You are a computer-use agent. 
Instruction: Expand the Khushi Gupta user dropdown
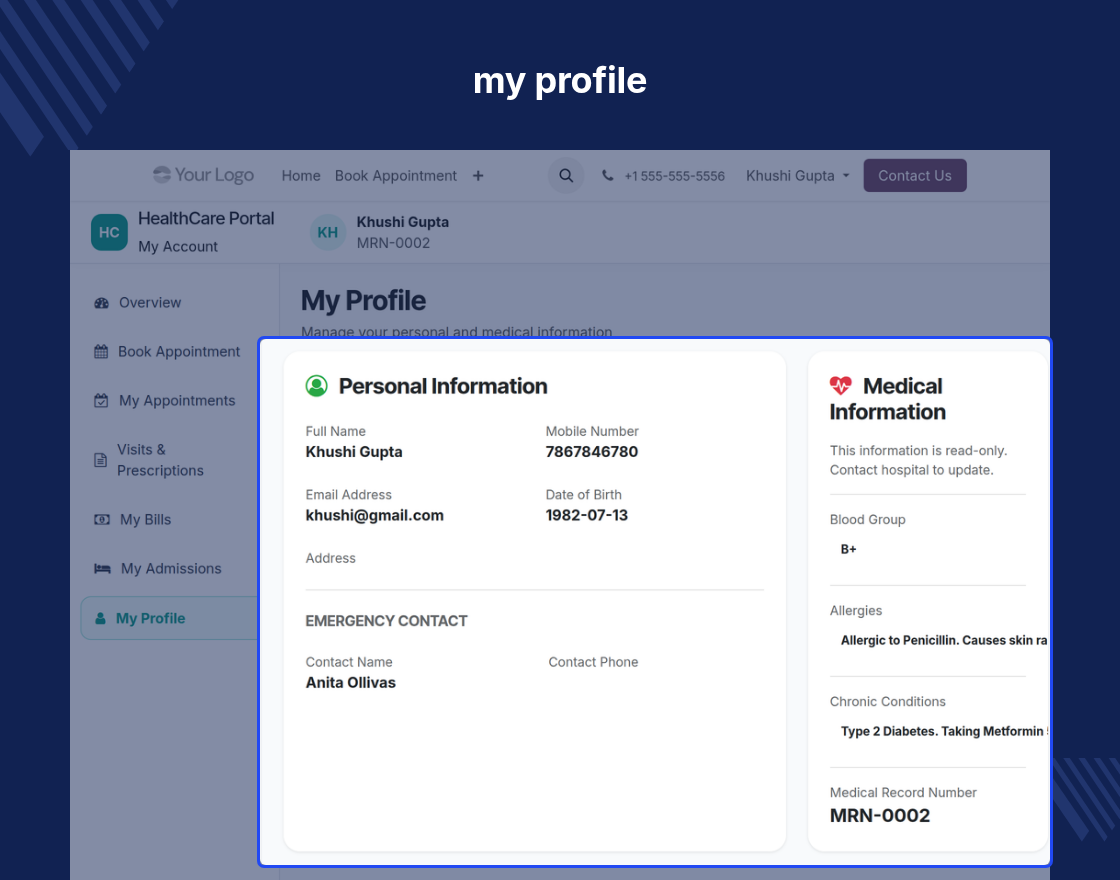pyautogui.click(x=797, y=176)
